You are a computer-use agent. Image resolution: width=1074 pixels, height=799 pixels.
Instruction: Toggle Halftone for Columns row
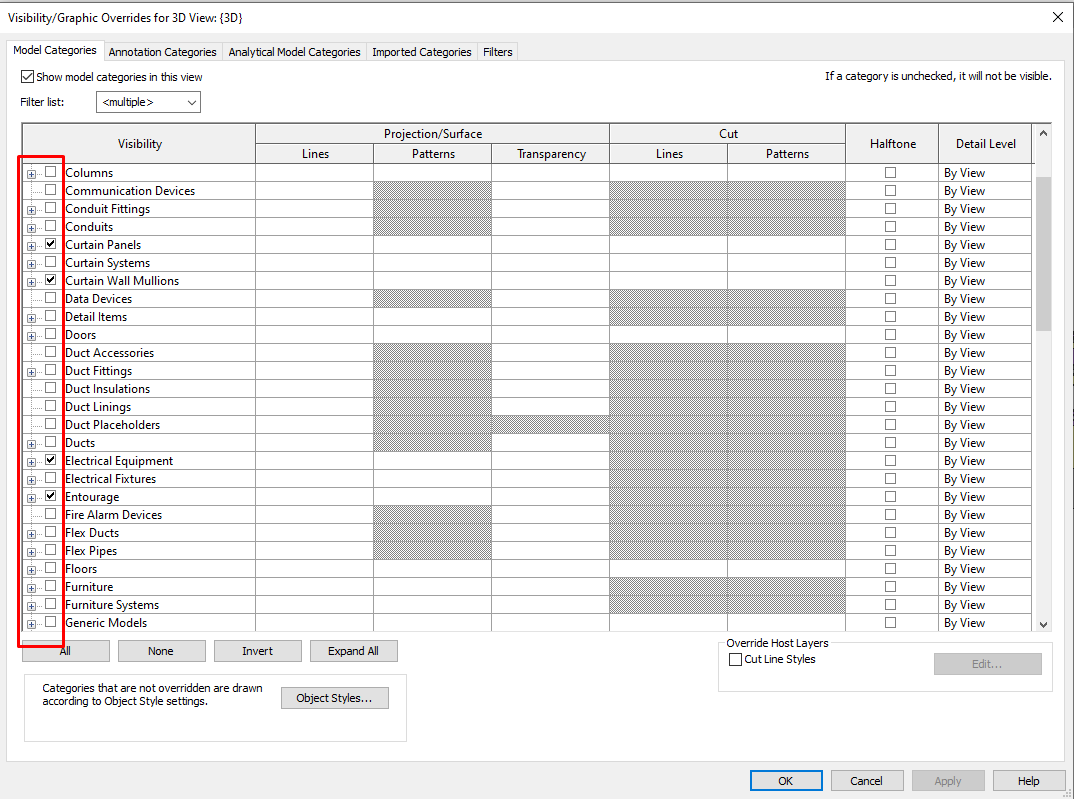pyautogui.click(x=890, y=173)
